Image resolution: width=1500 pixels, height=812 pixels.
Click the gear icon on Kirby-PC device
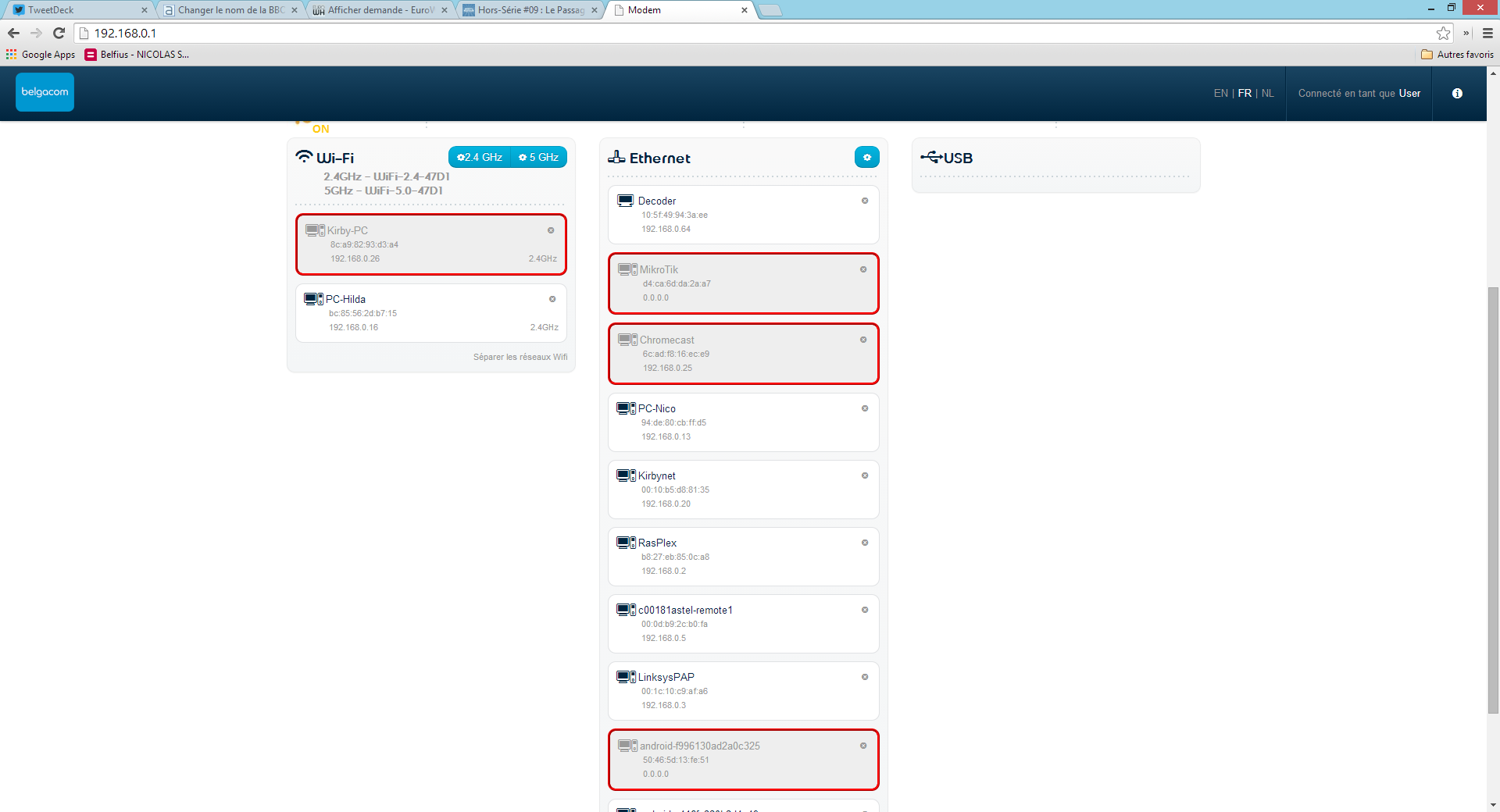click(551, 231)
